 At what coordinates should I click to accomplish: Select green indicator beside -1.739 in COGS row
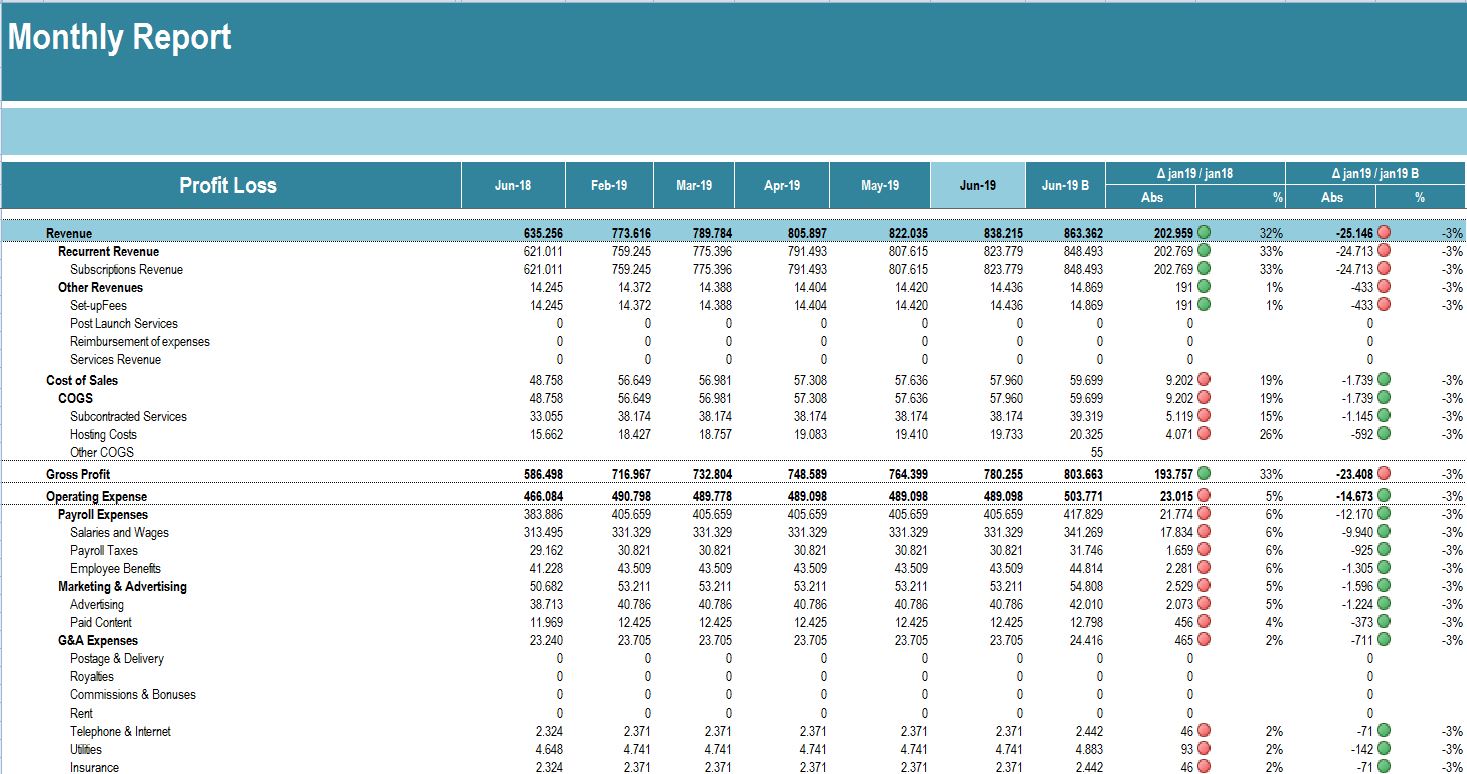coord(1384,398)
